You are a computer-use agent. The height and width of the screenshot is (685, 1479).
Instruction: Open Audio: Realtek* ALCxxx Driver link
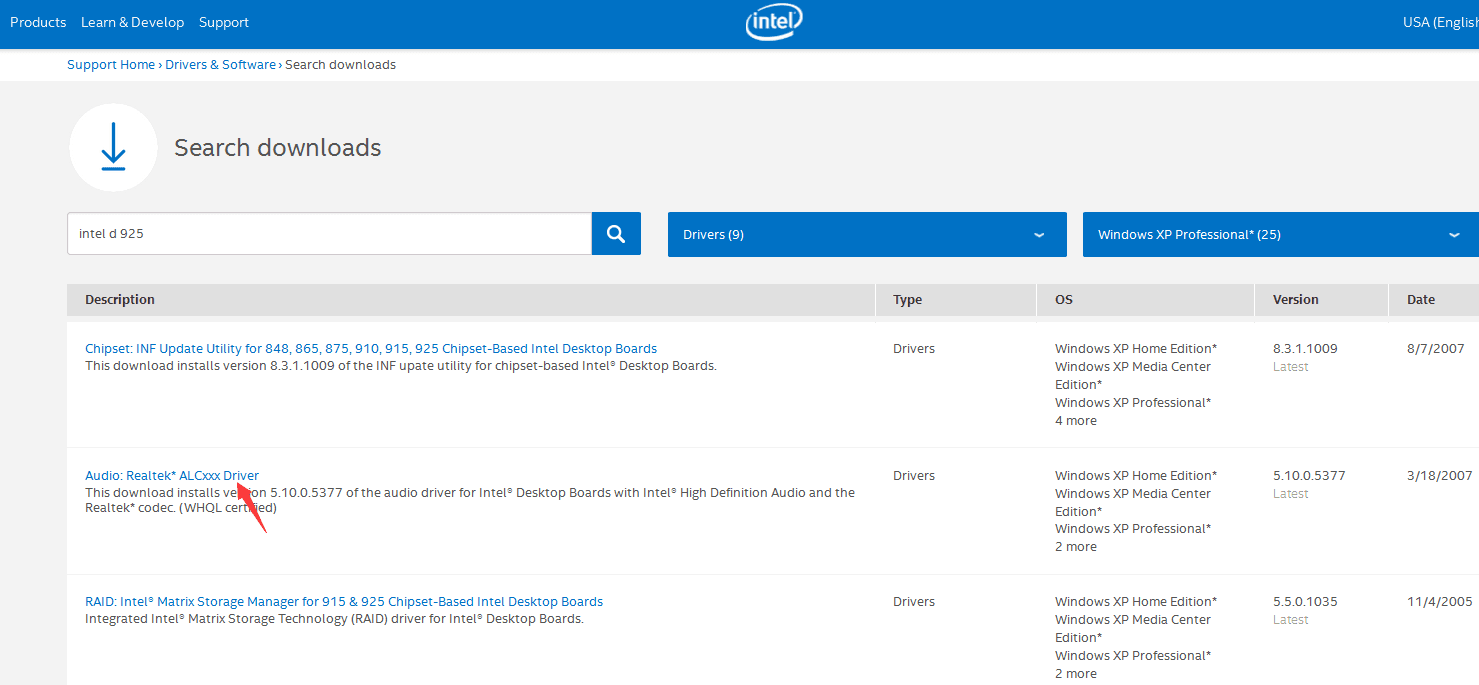[172, 475]
